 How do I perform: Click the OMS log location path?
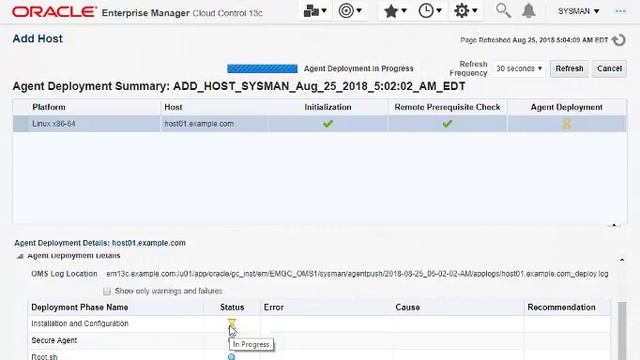pos(357,274)
